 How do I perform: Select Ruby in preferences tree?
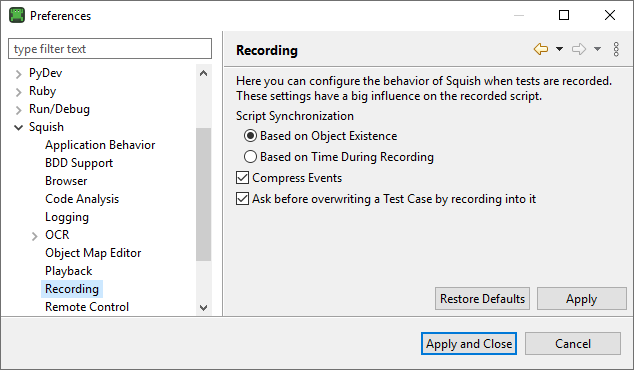(42, 91)
